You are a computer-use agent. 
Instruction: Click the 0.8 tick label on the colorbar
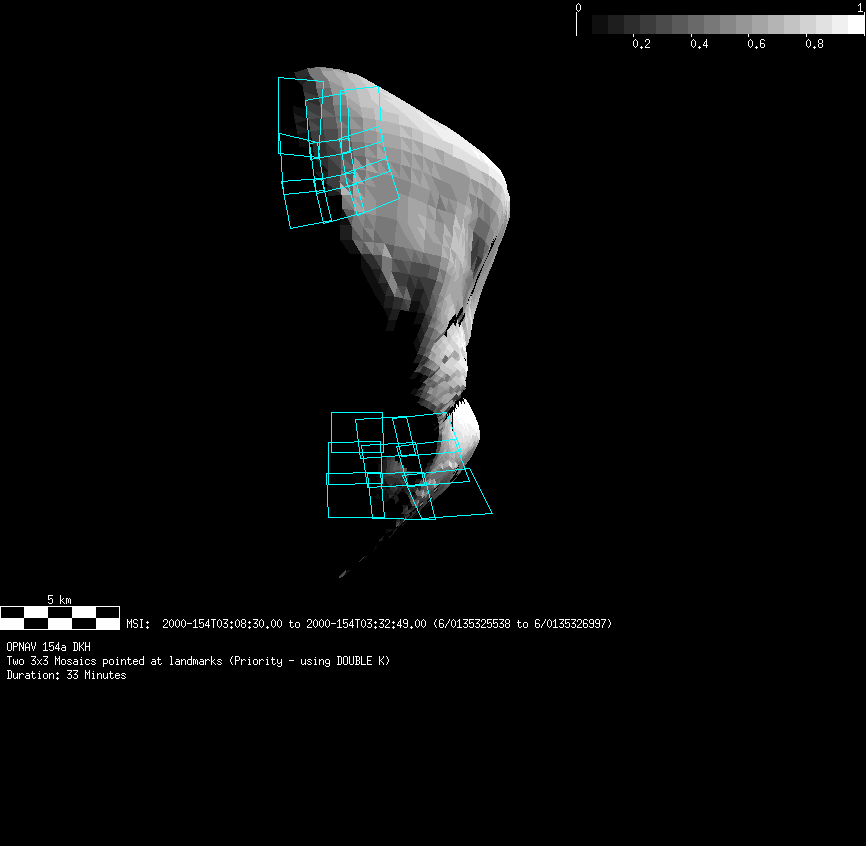[x=815, y=44]
